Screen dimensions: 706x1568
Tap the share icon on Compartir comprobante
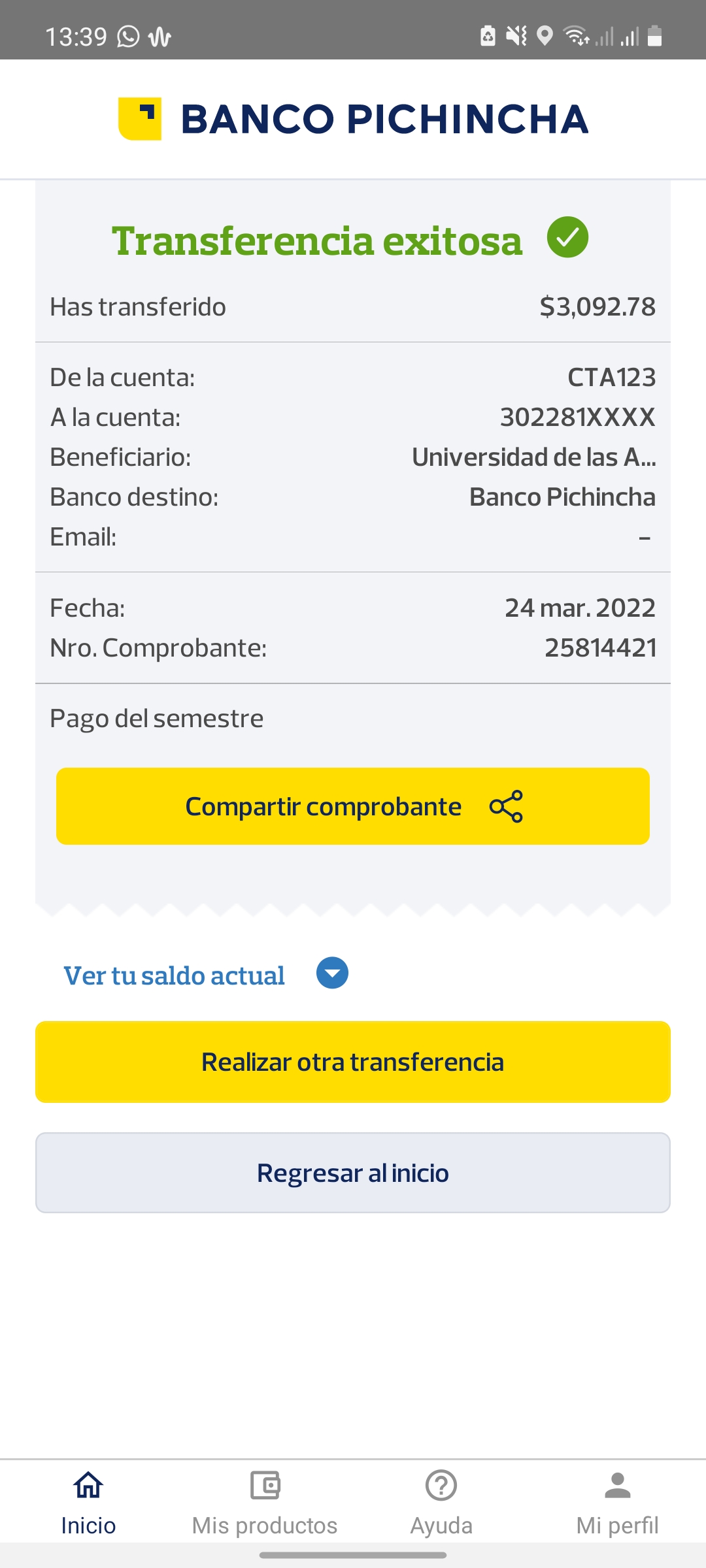point(506,806)
